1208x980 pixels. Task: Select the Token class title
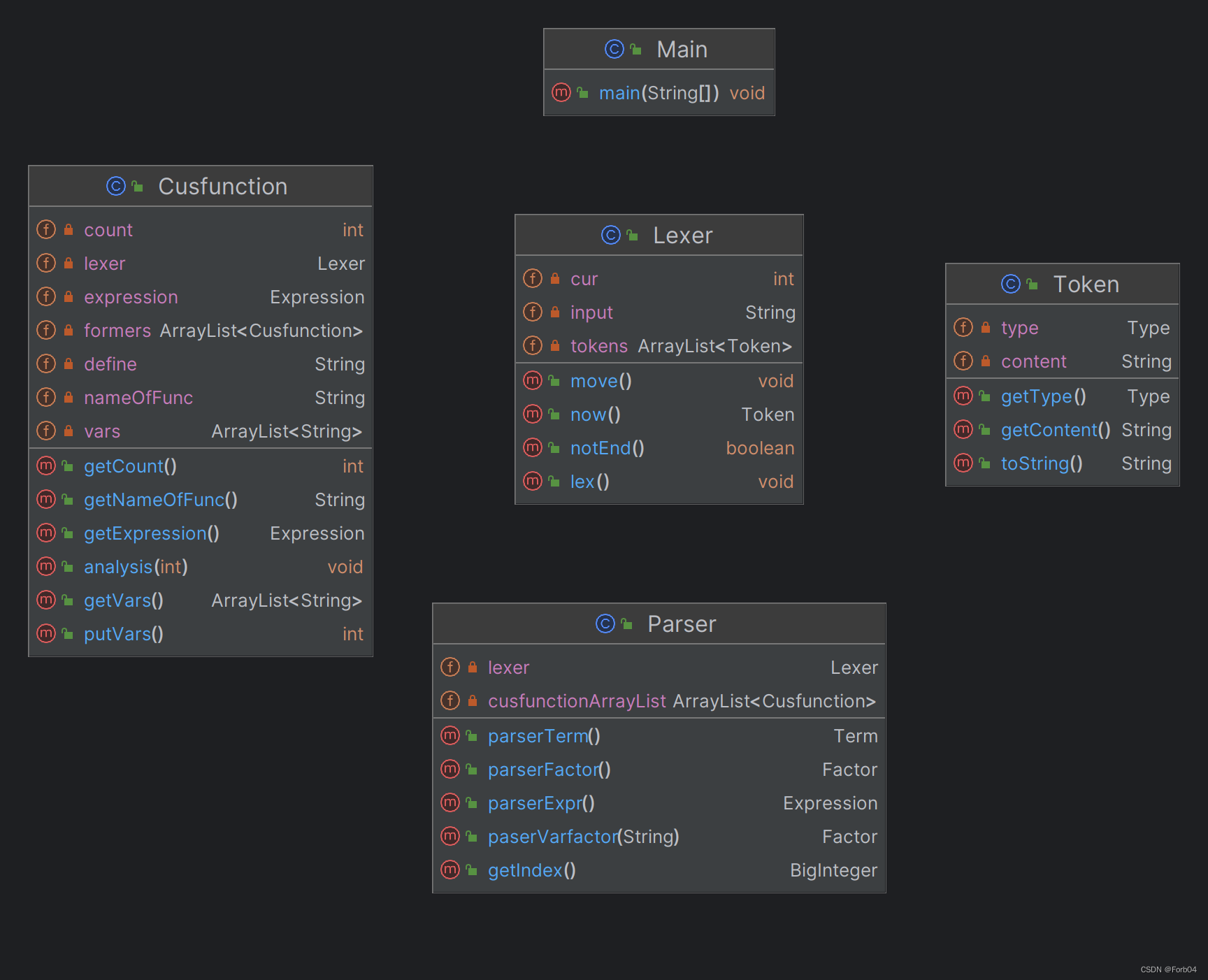click(1086, 284)
